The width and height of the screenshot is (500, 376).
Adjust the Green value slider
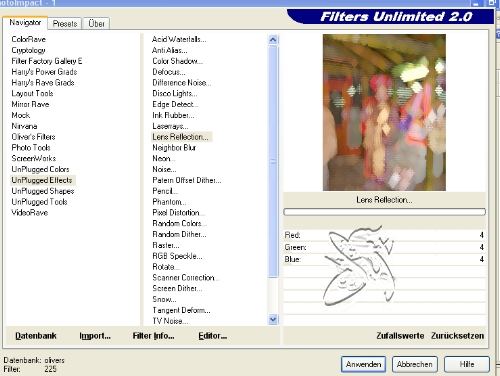pyautogui.click(x=385, y=247)
